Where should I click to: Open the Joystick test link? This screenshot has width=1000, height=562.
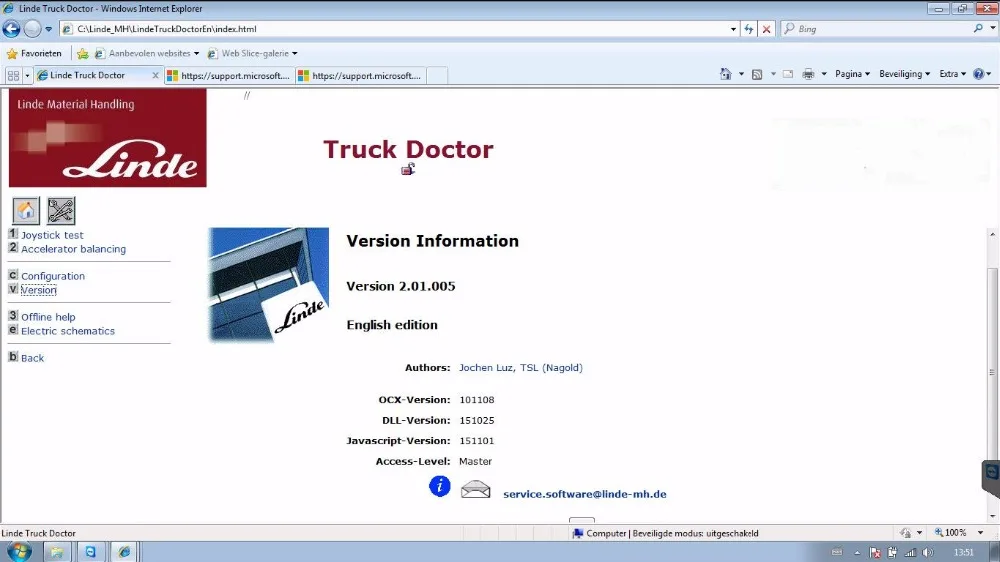52,235
